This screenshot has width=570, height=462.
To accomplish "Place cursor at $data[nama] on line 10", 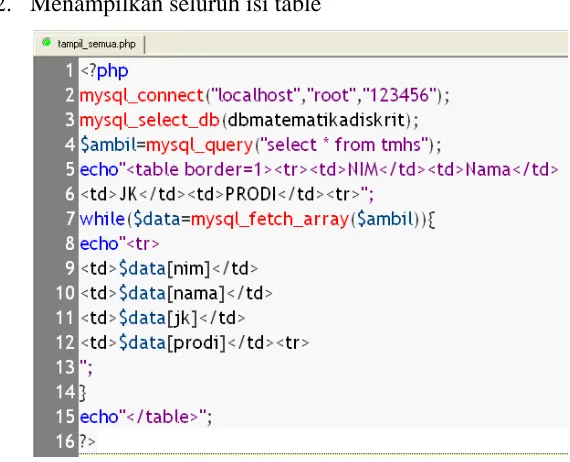I will 172,294.
